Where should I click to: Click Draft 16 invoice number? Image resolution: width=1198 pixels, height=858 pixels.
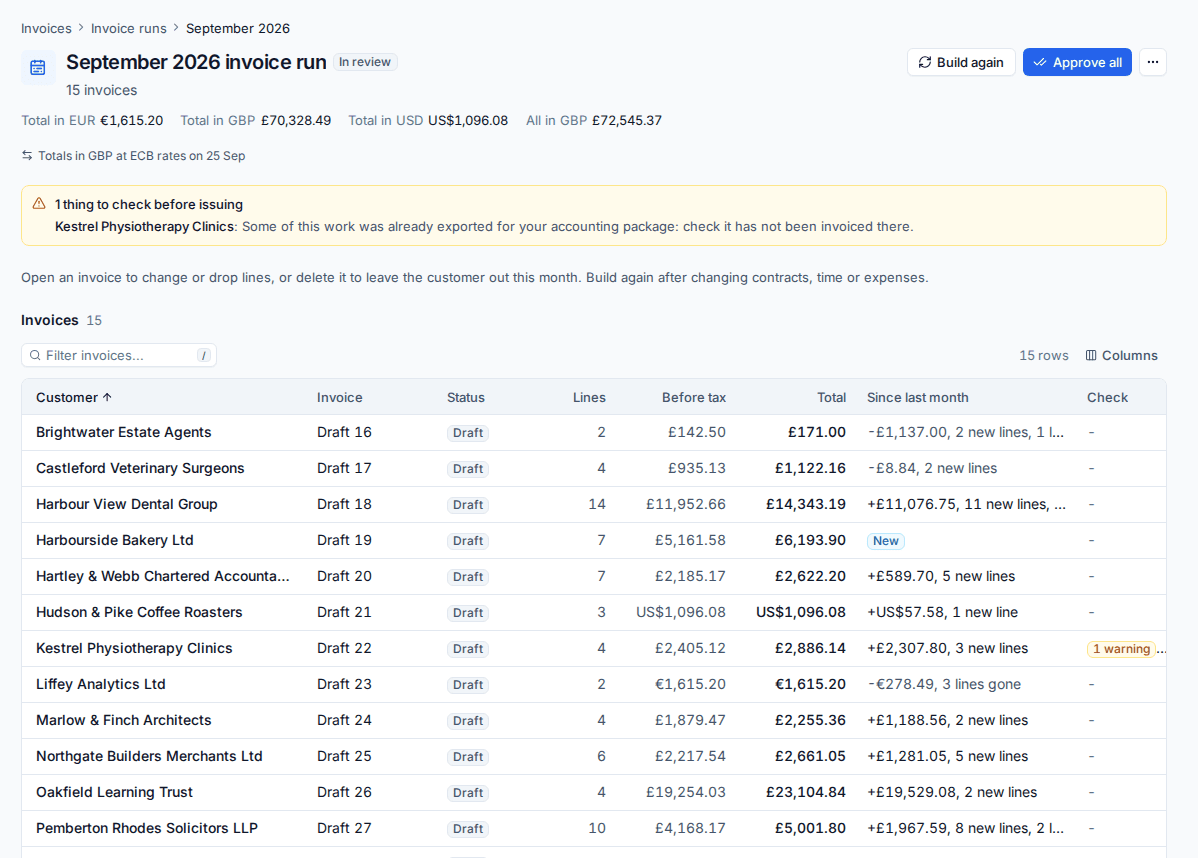[344, 432]
